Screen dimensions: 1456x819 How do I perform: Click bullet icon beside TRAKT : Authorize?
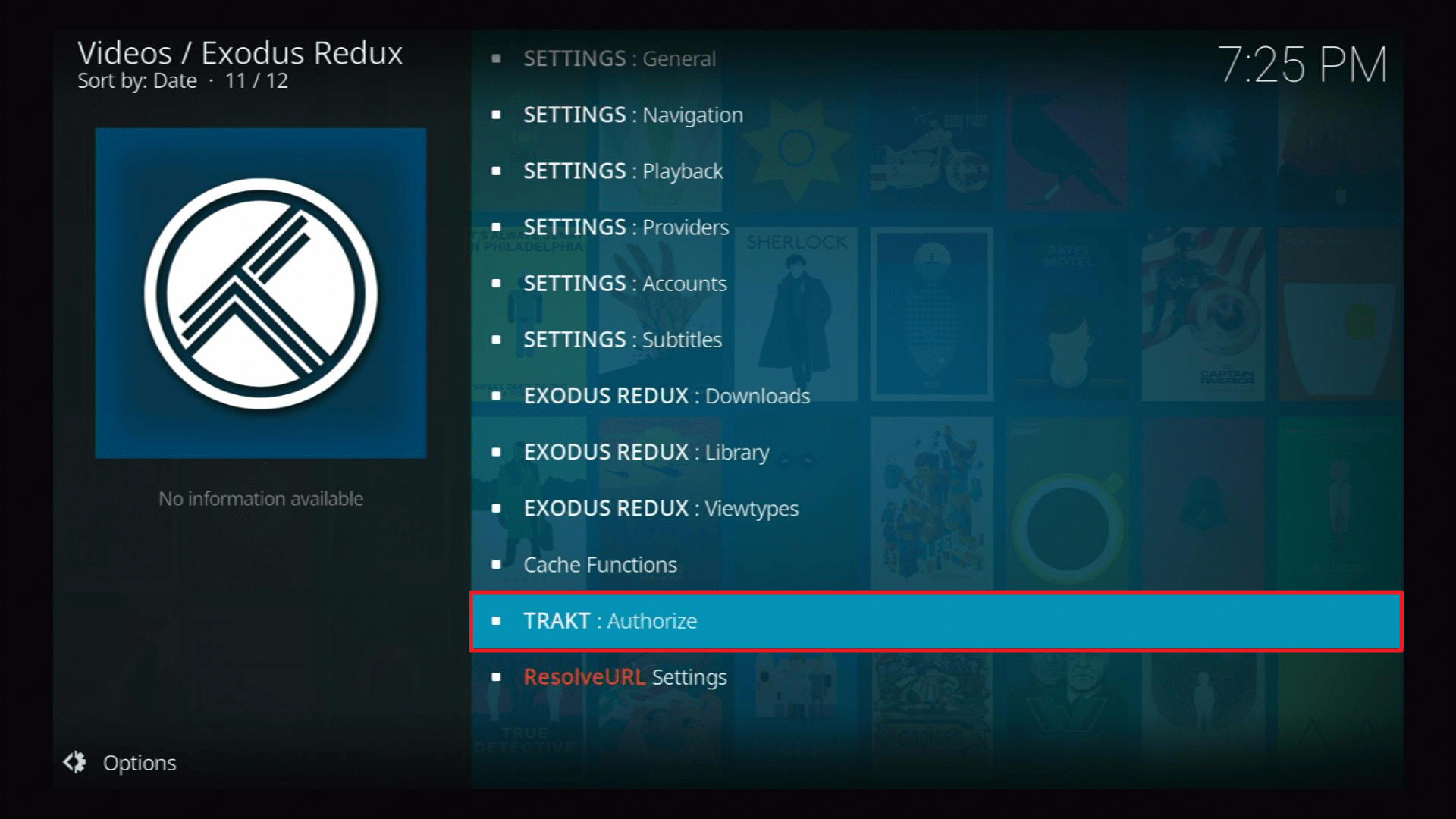click(496, 621)
